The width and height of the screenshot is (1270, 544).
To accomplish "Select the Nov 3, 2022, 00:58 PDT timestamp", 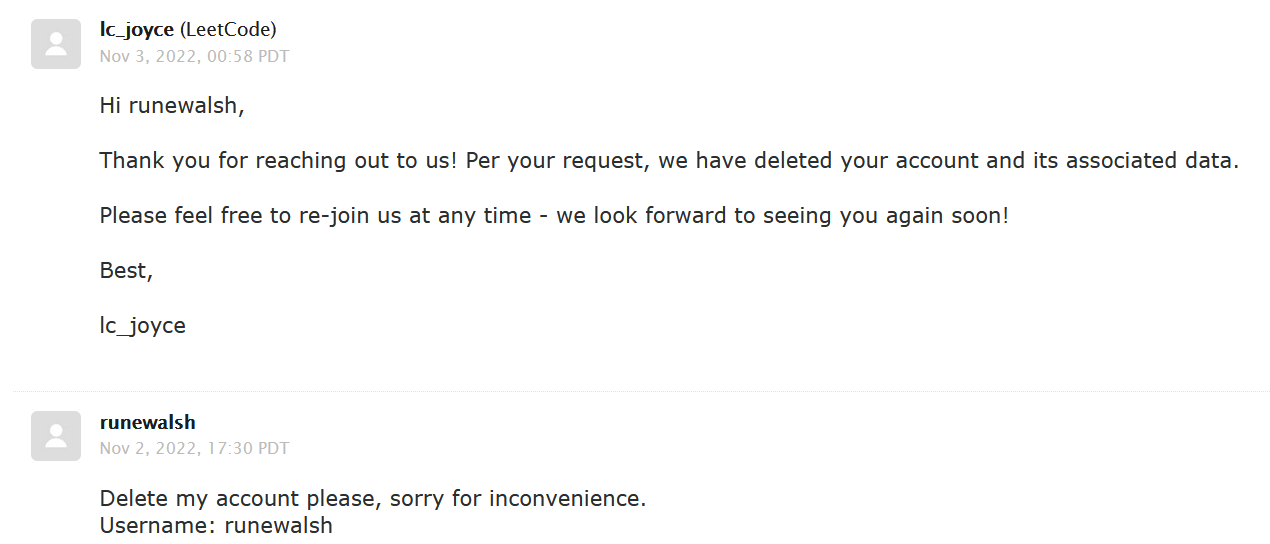I will coord(194,56).
